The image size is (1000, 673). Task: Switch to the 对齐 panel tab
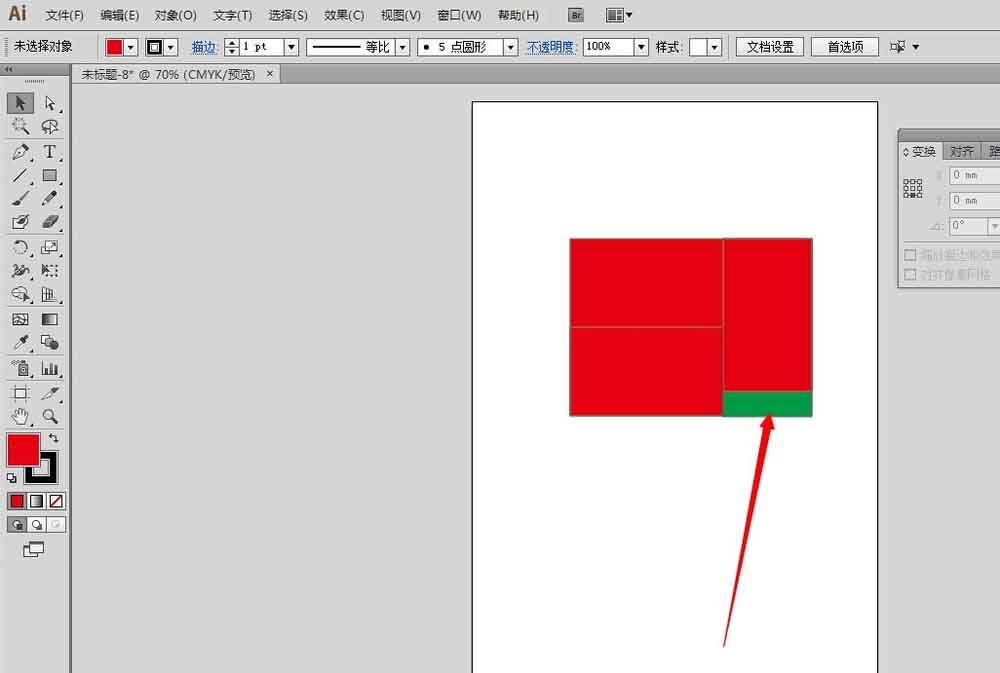(961, 151)
